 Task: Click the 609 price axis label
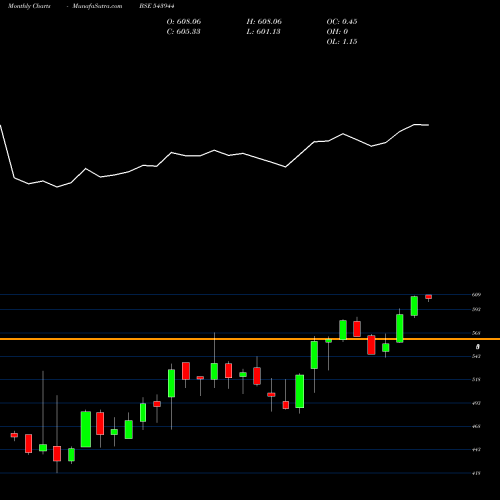click(x=476, y=295)
